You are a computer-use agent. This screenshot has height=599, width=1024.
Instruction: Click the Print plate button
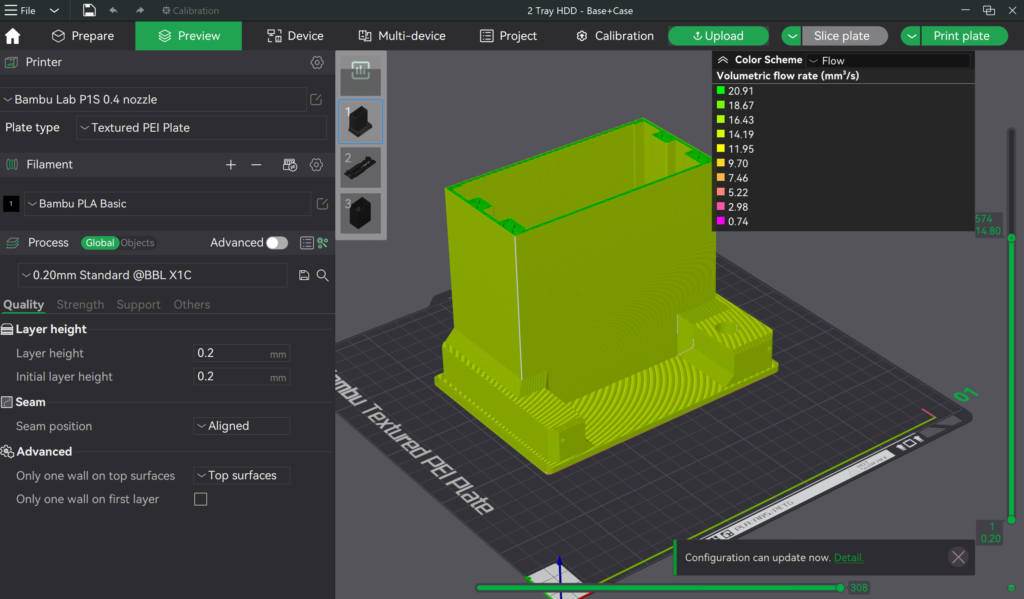[x=961, y=36]
